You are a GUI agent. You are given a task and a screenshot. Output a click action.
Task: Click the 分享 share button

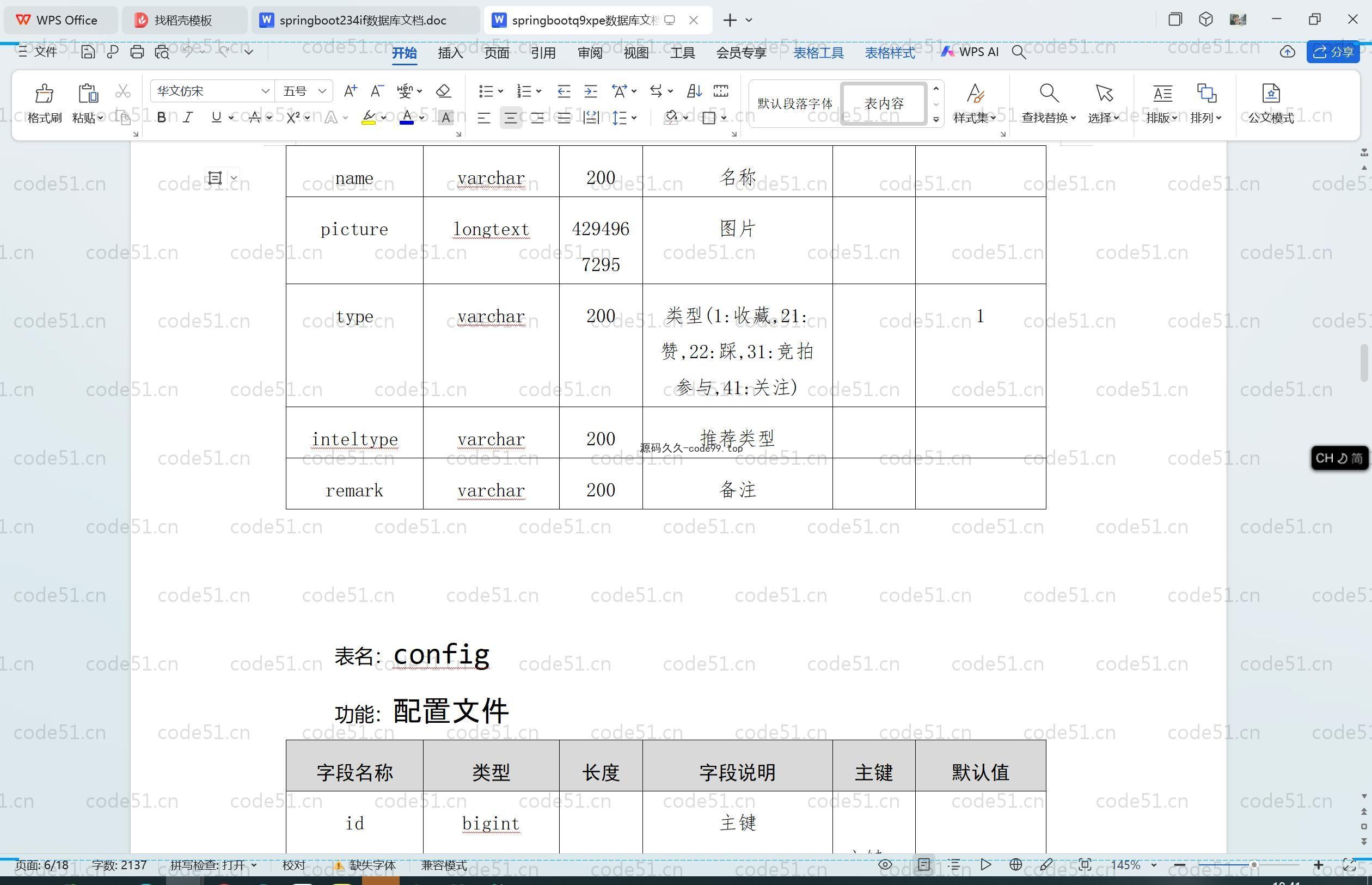coord(1332,52)
